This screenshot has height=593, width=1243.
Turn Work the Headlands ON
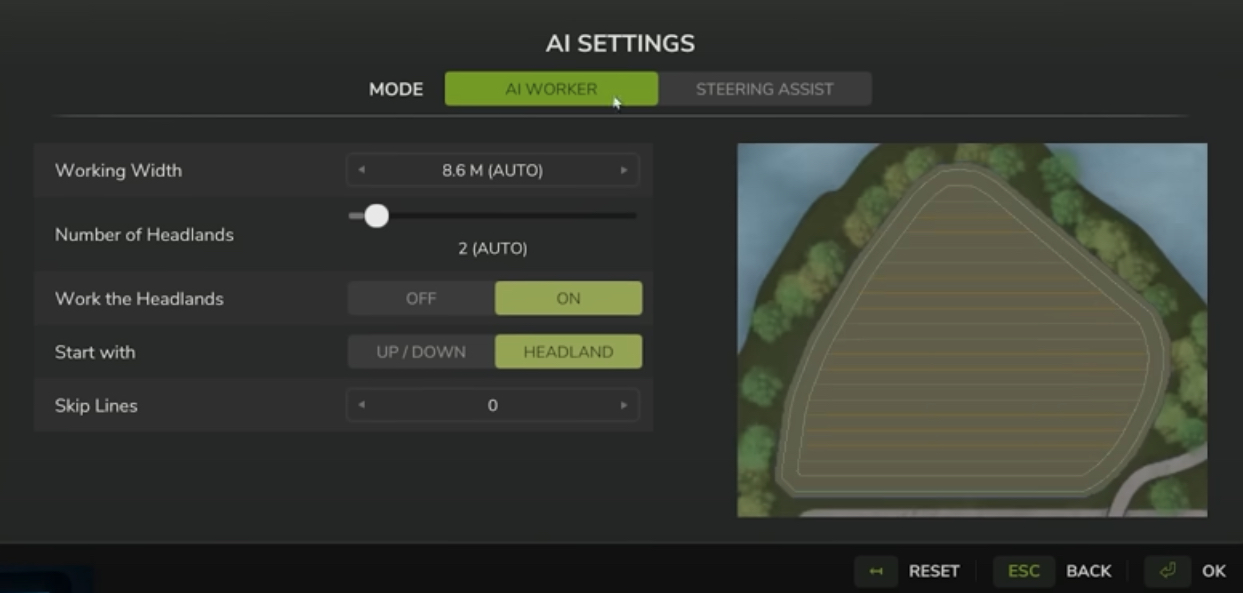click(568, 298)
